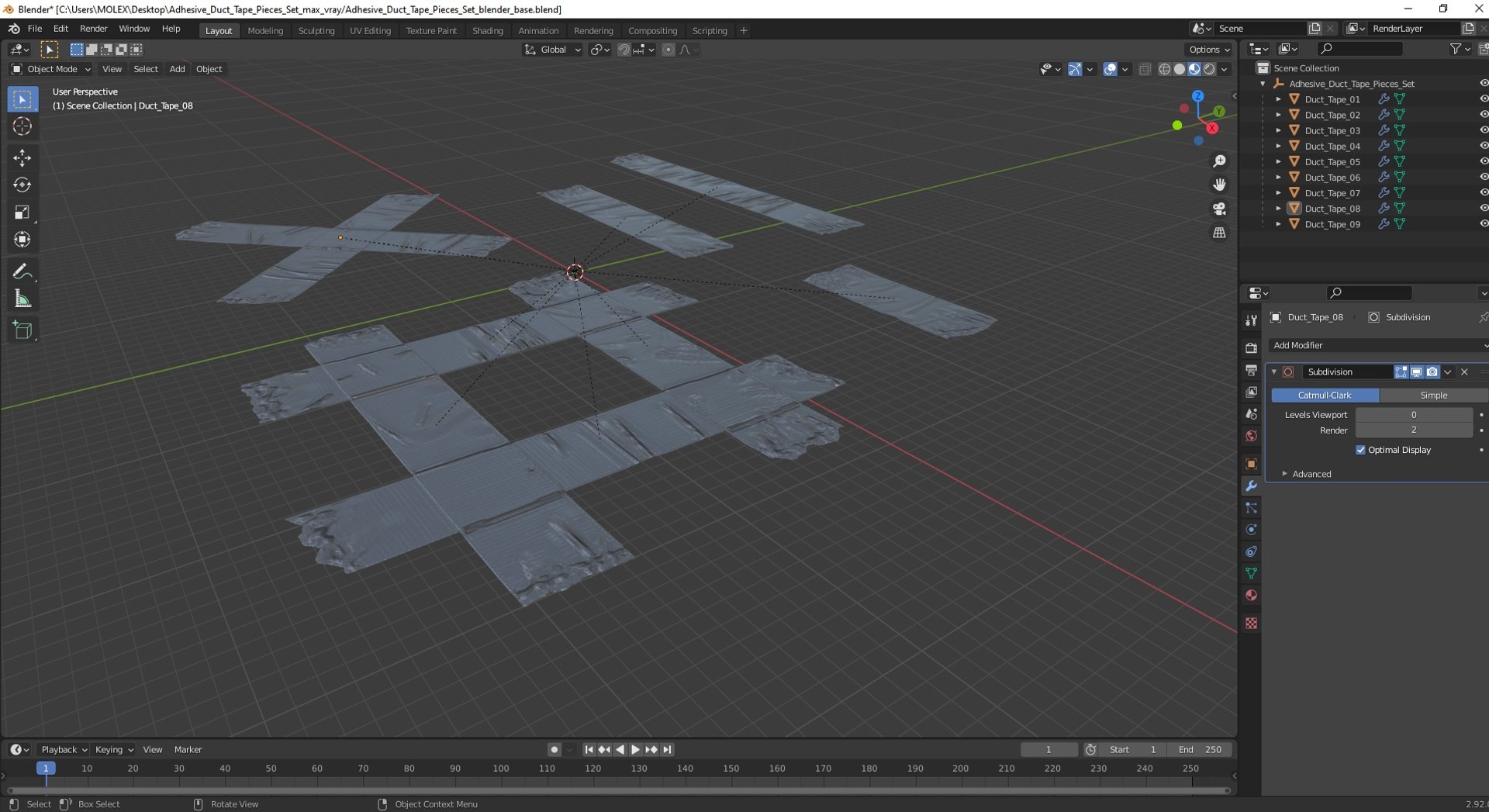Click the pan view hand icon
This screenshot has height=812, width=1489.
tap(1219, 185)
